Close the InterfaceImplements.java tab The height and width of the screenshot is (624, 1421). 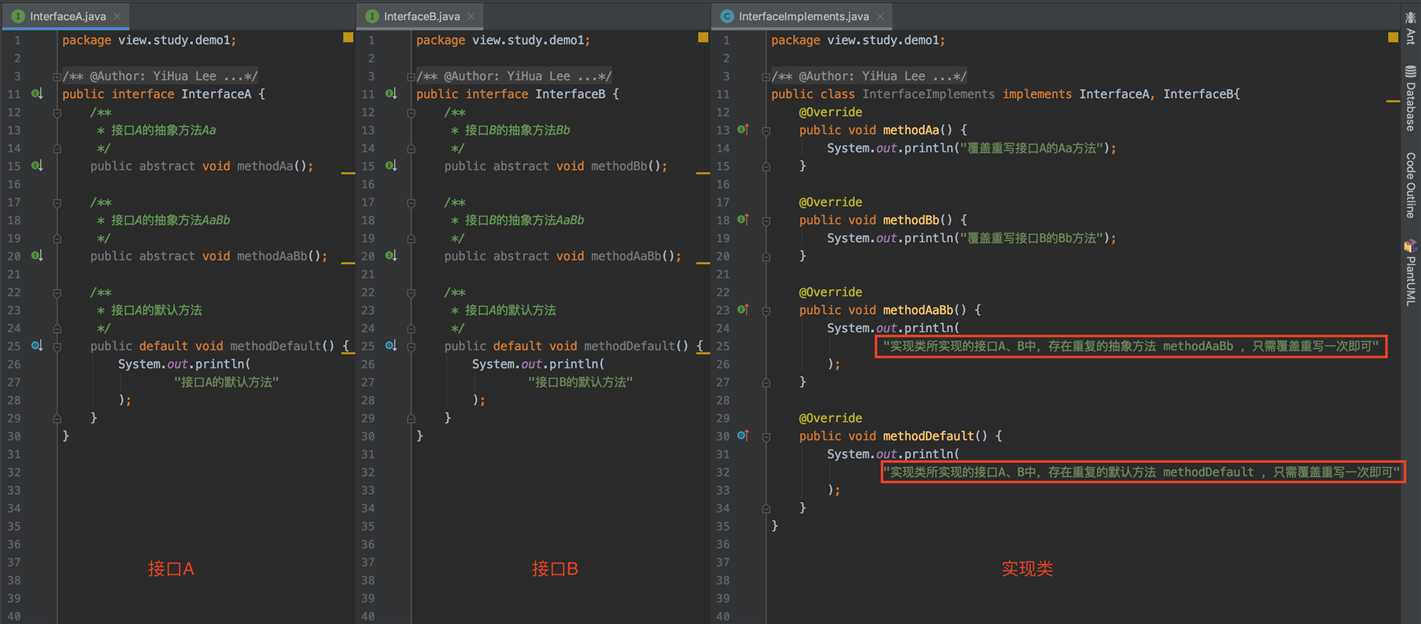pyautogui.click(x=880, y=17)
